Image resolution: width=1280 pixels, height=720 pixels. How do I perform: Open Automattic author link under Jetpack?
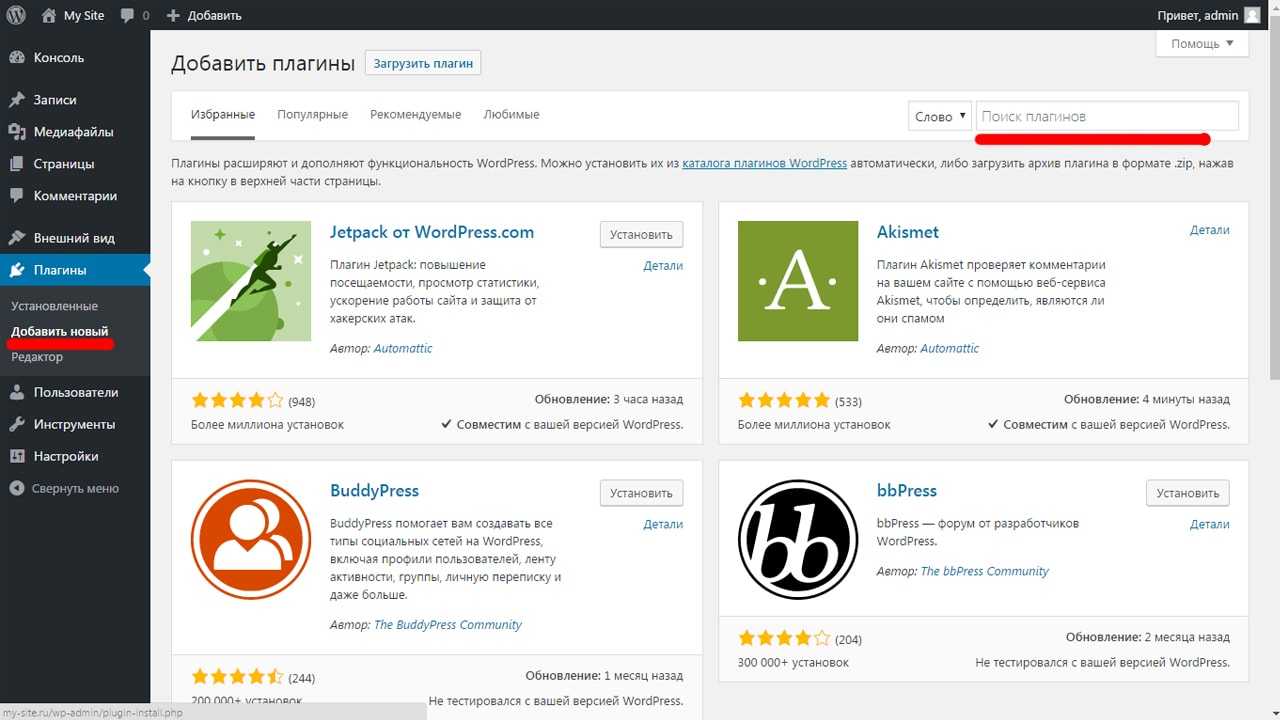403,349
